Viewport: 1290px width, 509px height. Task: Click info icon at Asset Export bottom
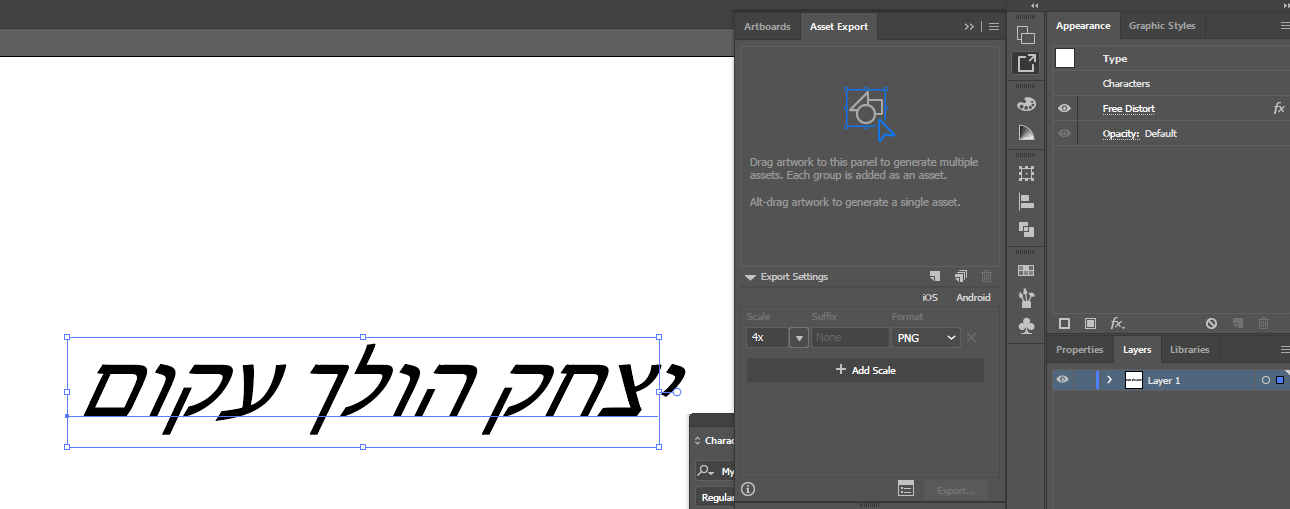(748, 489)
